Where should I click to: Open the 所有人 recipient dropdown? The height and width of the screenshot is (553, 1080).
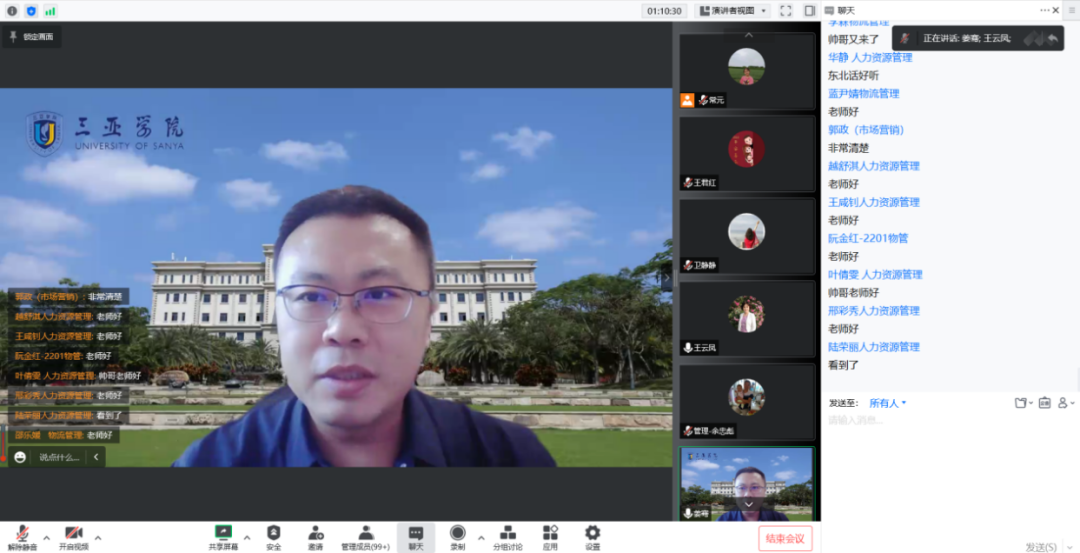887,403
